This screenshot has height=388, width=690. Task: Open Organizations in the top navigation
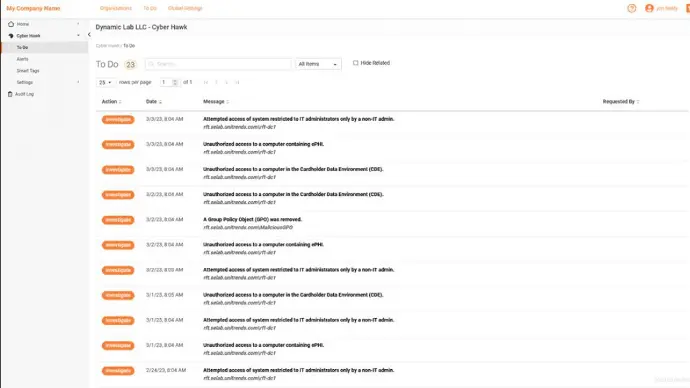[116, 8]
